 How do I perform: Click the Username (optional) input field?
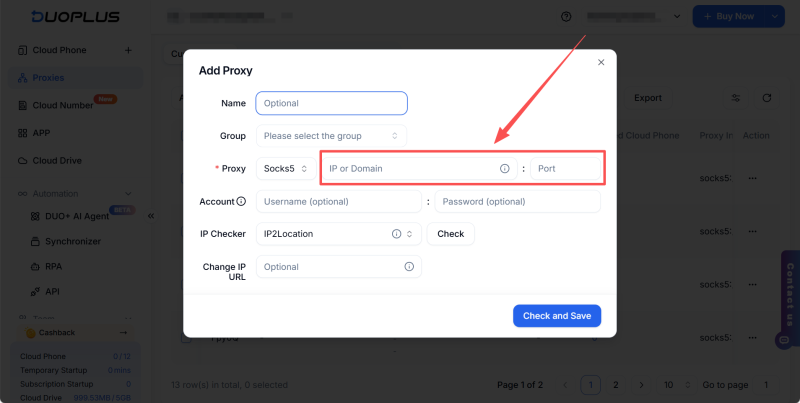[x=339, y=201]
